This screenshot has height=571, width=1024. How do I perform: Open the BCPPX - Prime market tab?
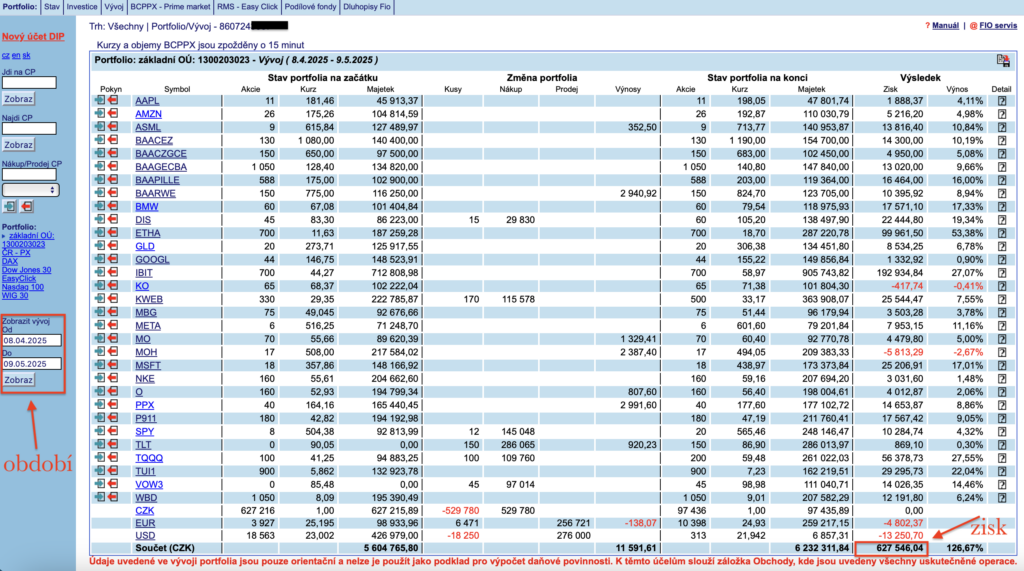170,7
